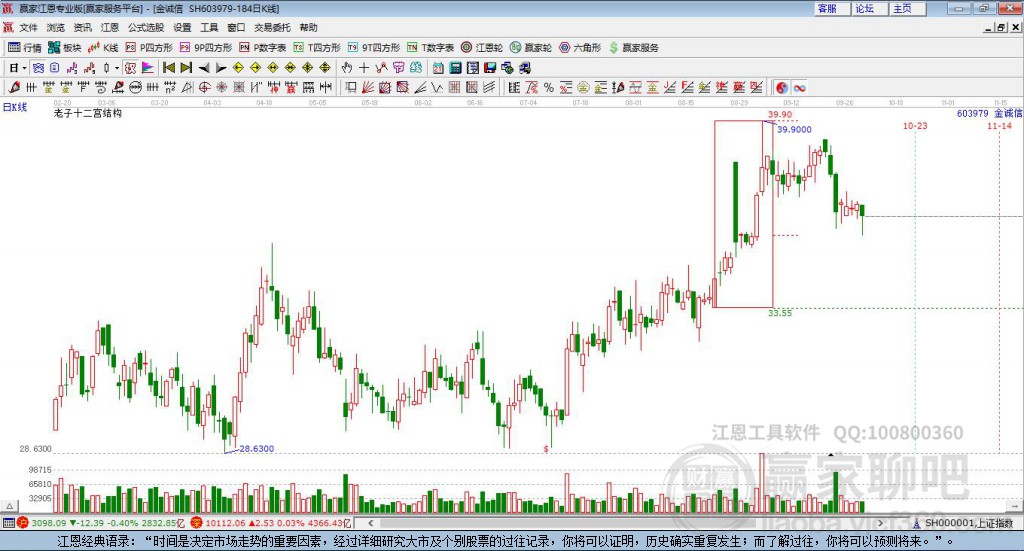Screen dimensions: 1024x551
Task: Click the red pencil drawing tool
Action: pyautogui.click(x=14, y=87)
